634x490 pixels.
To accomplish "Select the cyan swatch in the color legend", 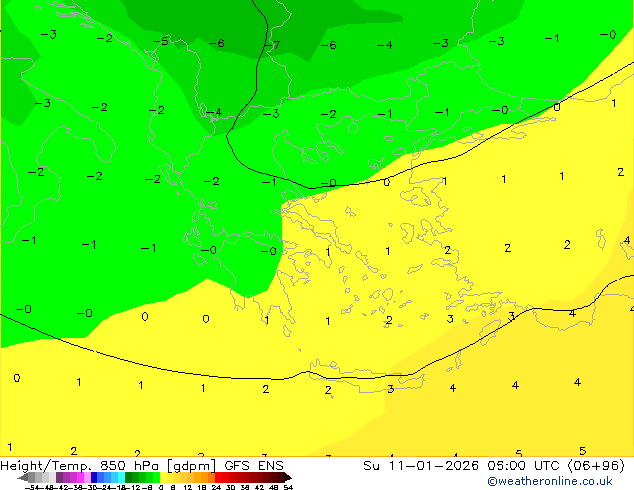I will [121, 477].
